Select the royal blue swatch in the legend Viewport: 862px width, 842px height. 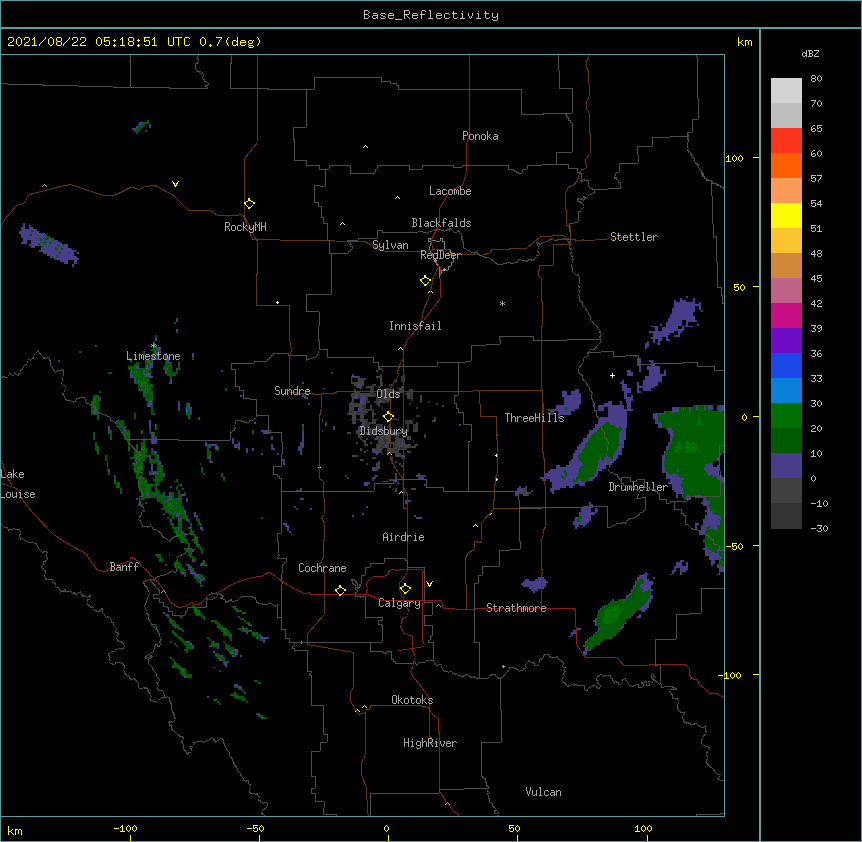(x=786, y=365)
